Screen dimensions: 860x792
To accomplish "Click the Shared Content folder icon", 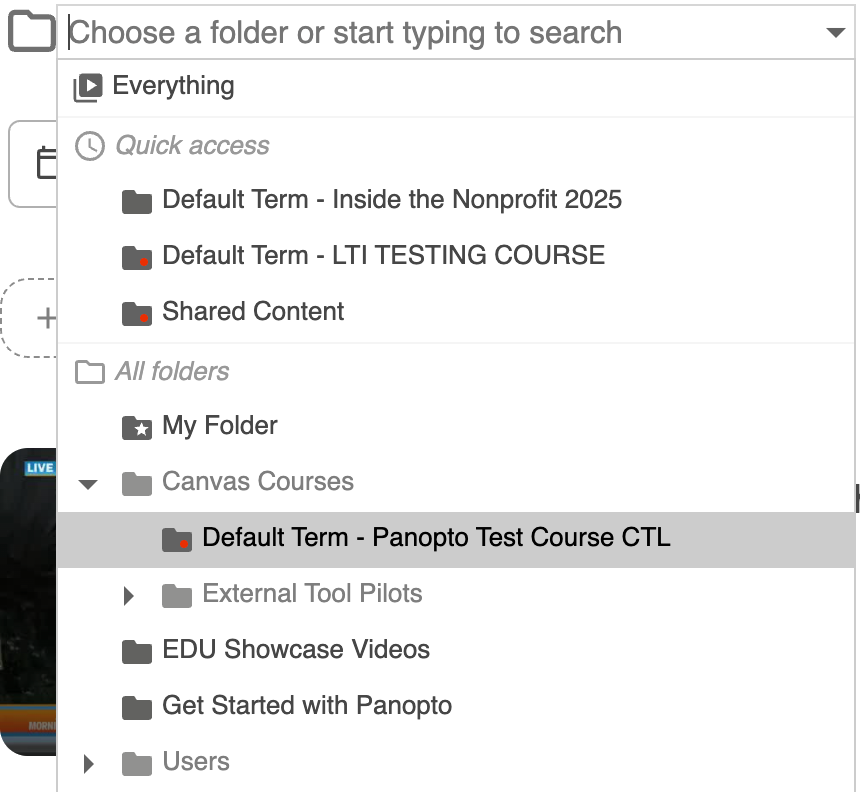I will click(136, 312).
